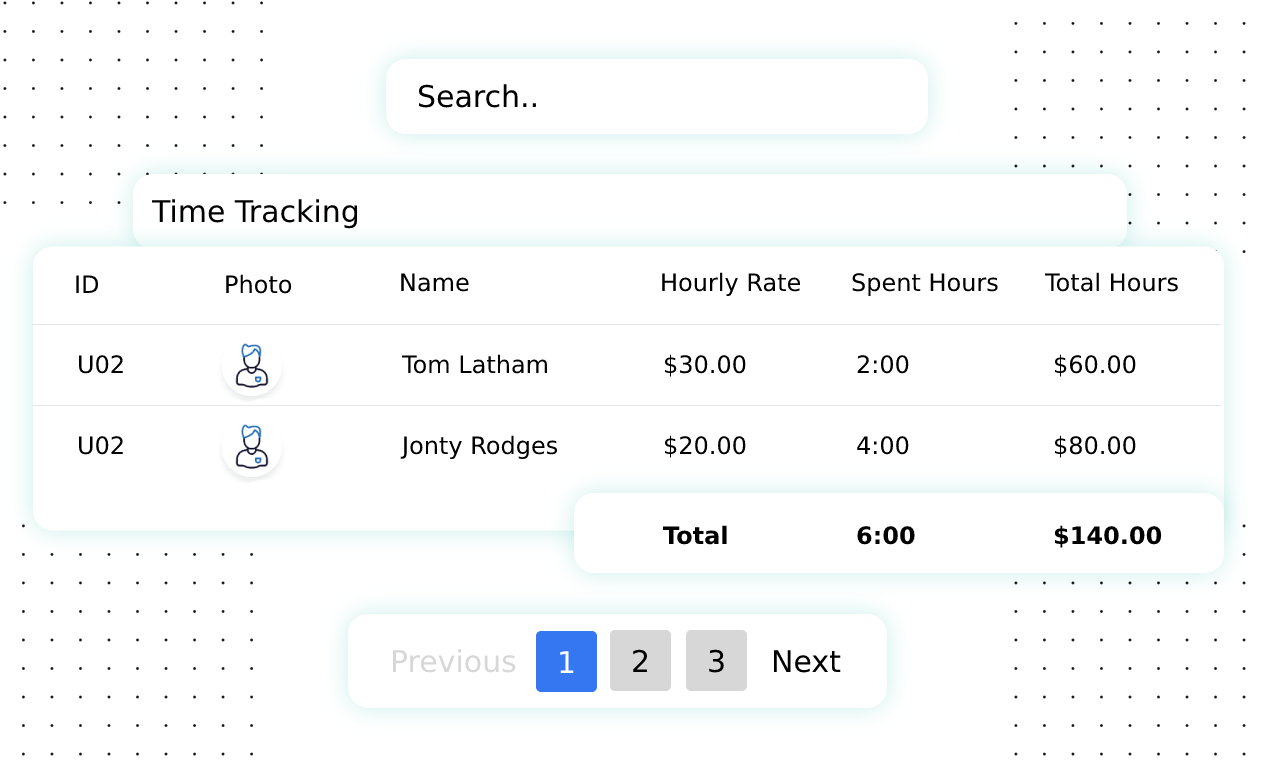Viewport: 1270px width, 780px height.
Task: Click the Previous pagination button
Action: click(x=453, y=661)
